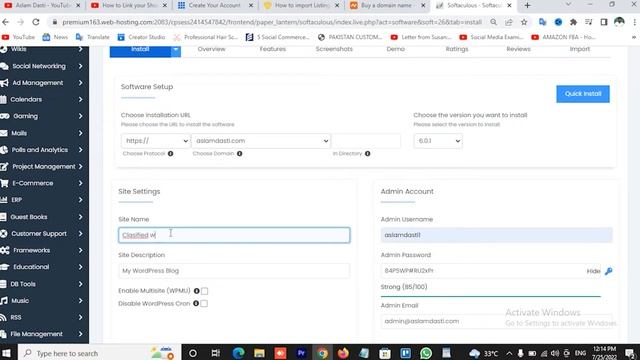The image size is (640, 360).
Task: Open the aslamdasti.com domain dropdown
Action: [x=260, y=141]
